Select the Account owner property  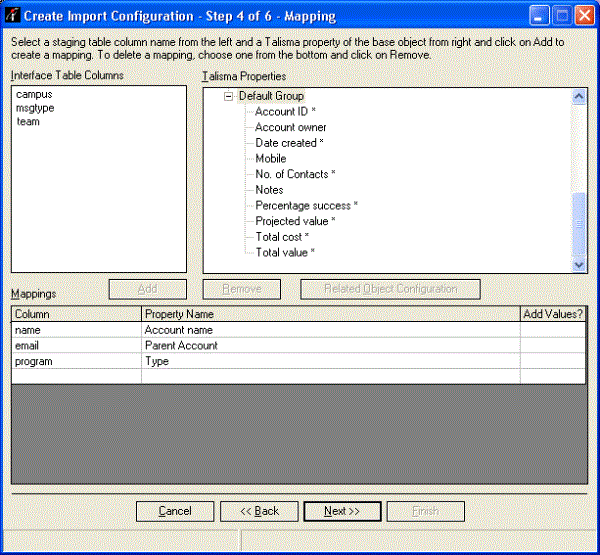click(290, 127)
